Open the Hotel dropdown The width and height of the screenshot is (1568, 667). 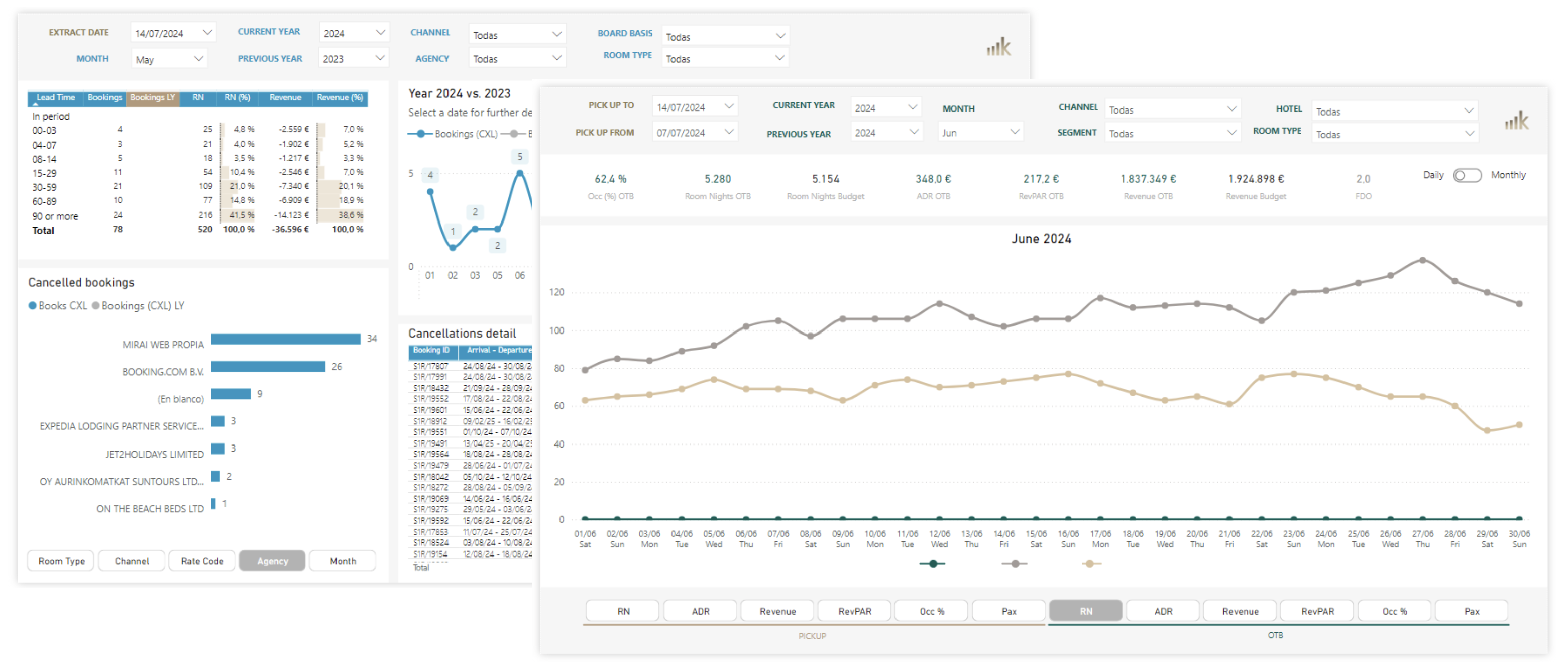coord(1395,112)
